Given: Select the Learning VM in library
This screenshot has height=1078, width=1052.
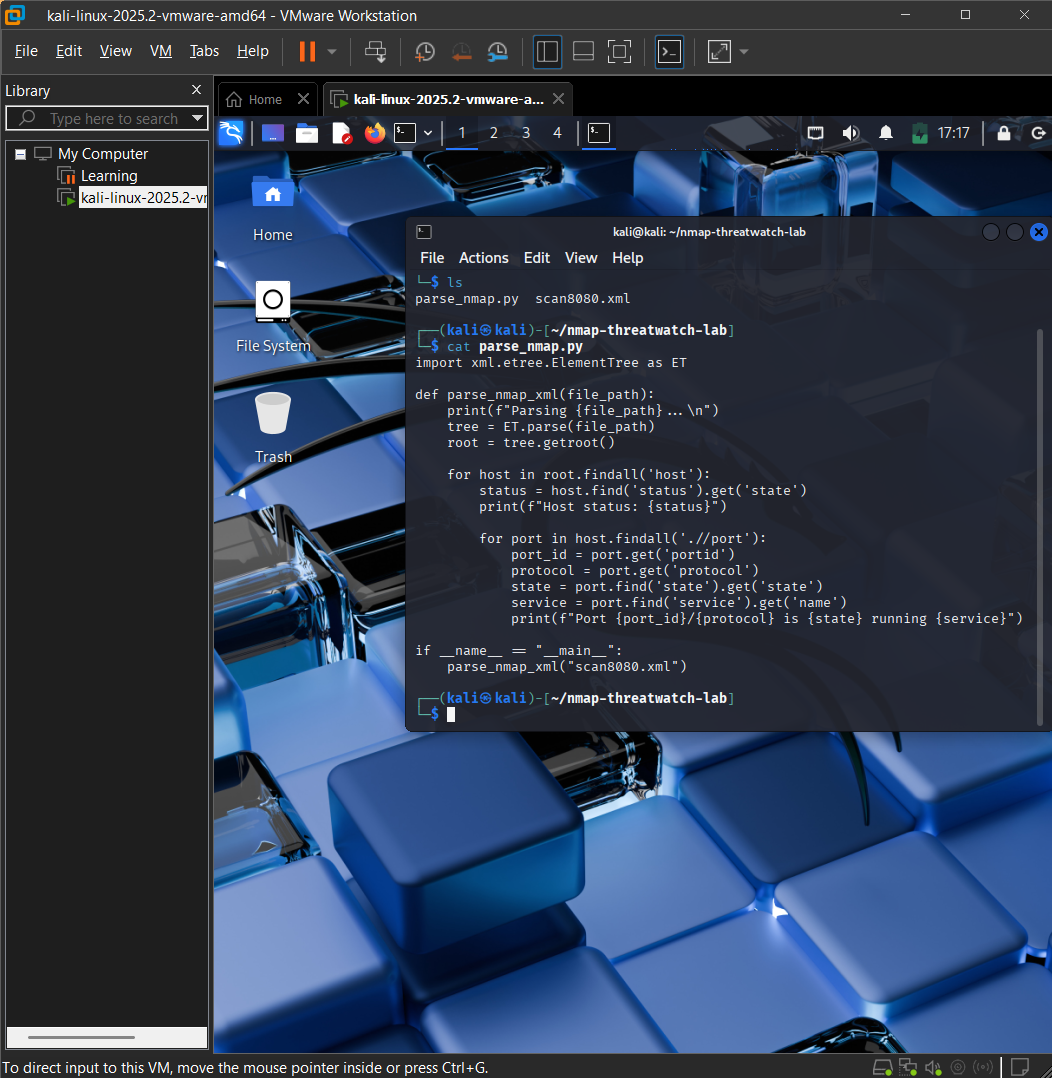Looking at the screenshot, I should click(x=109, y=176).
